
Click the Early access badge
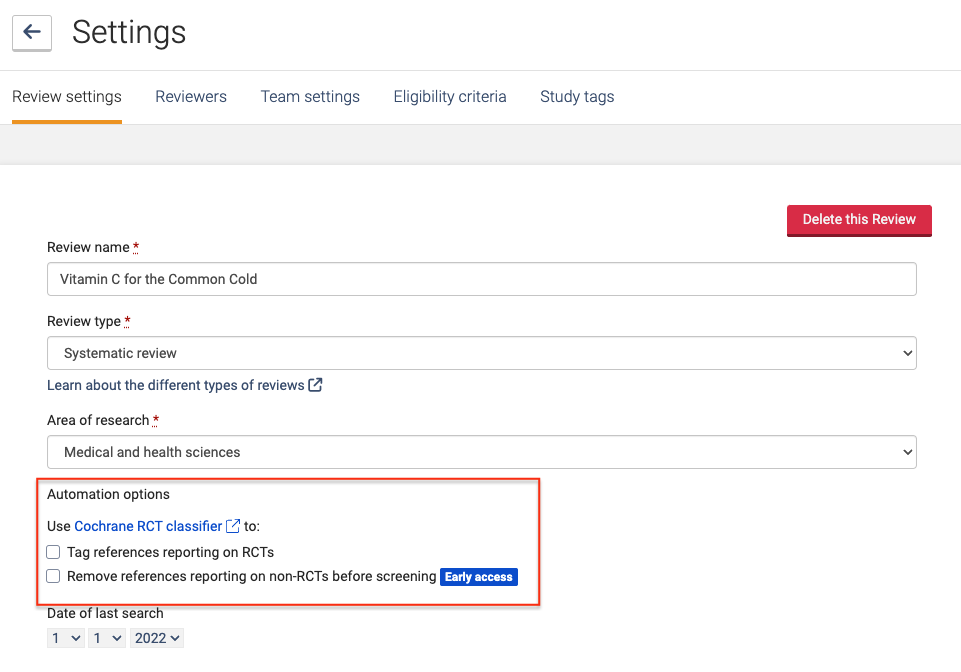pyautogui.click(x=479, y=577)
